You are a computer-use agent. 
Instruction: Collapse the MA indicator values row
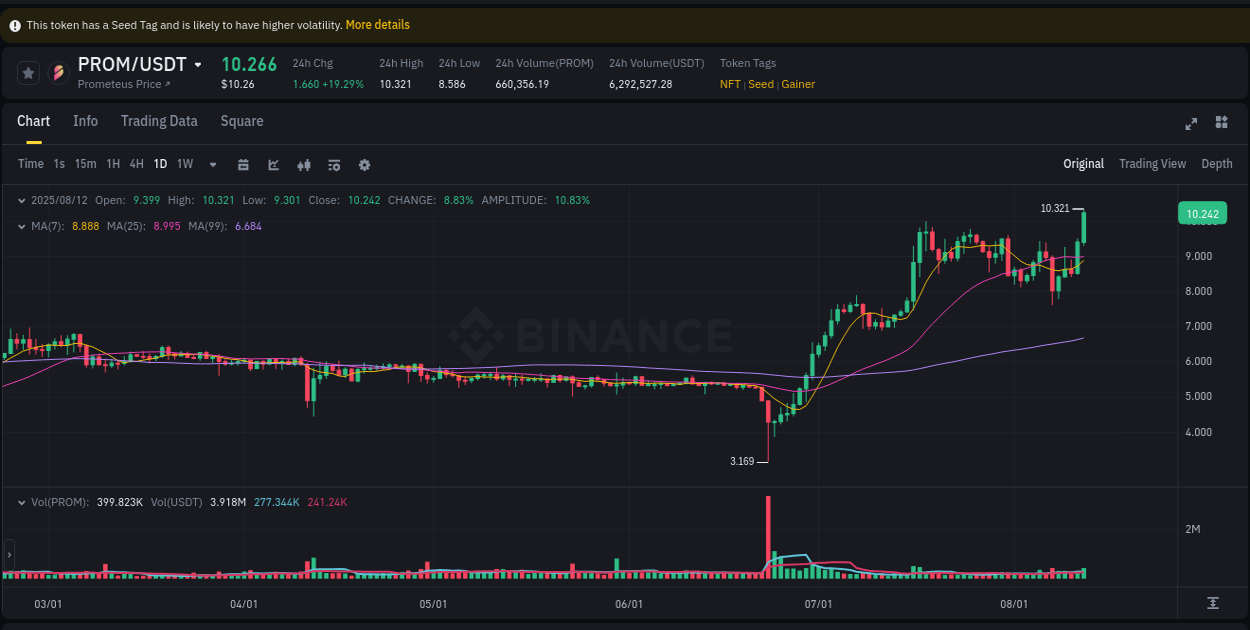[24, 226]
